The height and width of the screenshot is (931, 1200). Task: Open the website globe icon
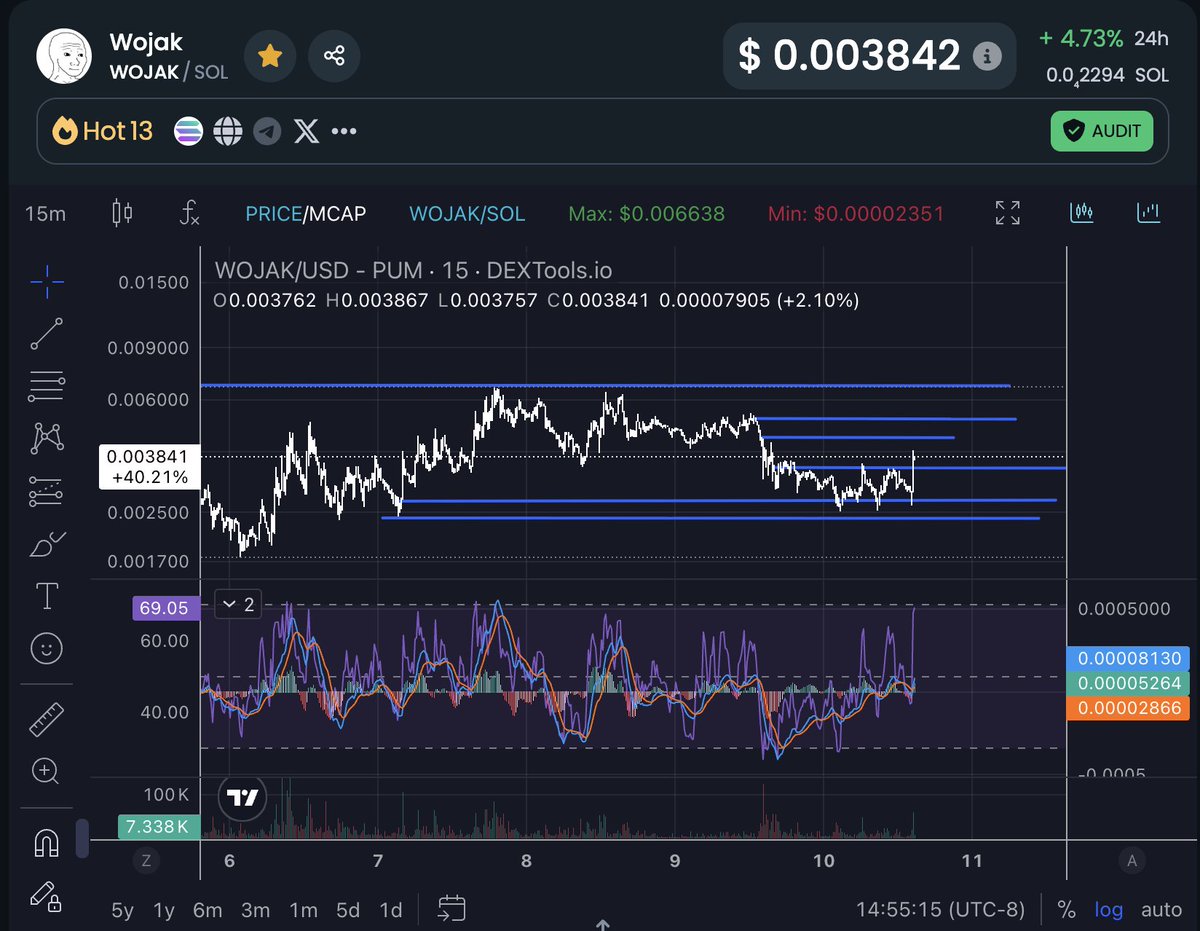(x=228, y=131)
